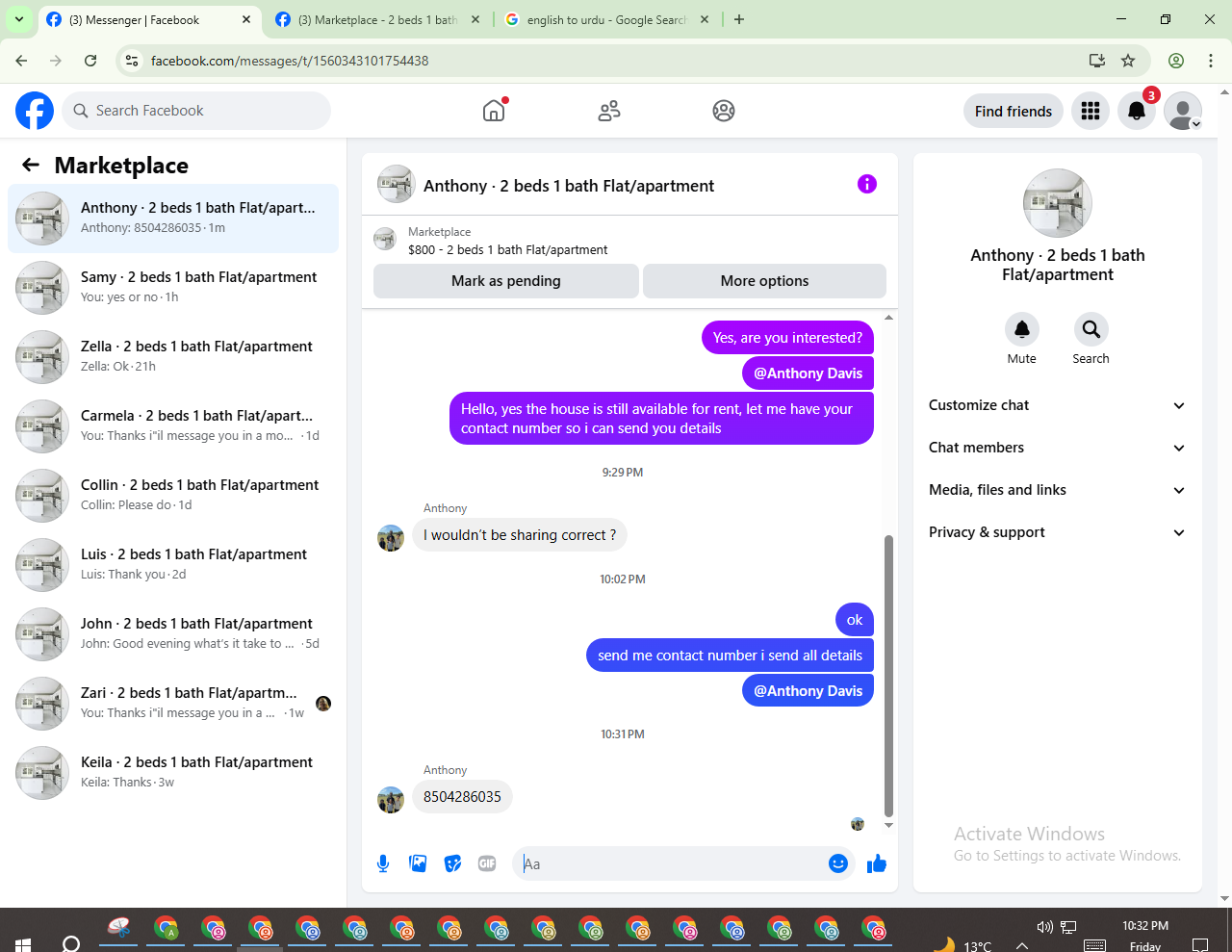Viewport: 1232px width, 952px height.
Task: Open volume control in system tray
Action: 1044,927
